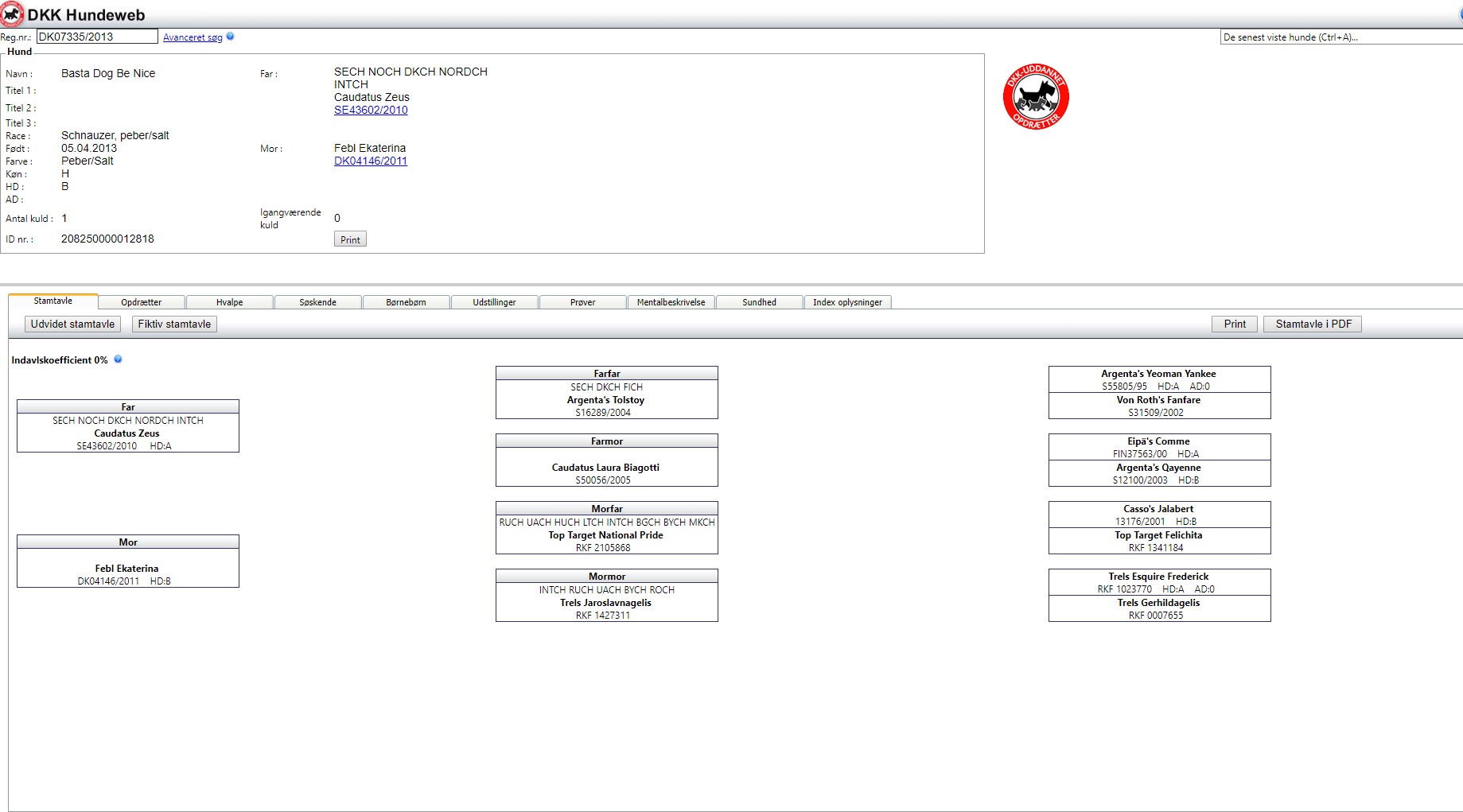Click the Reg.nr. input field
This screenshot has height=812, width=1463.
[97, 37]
